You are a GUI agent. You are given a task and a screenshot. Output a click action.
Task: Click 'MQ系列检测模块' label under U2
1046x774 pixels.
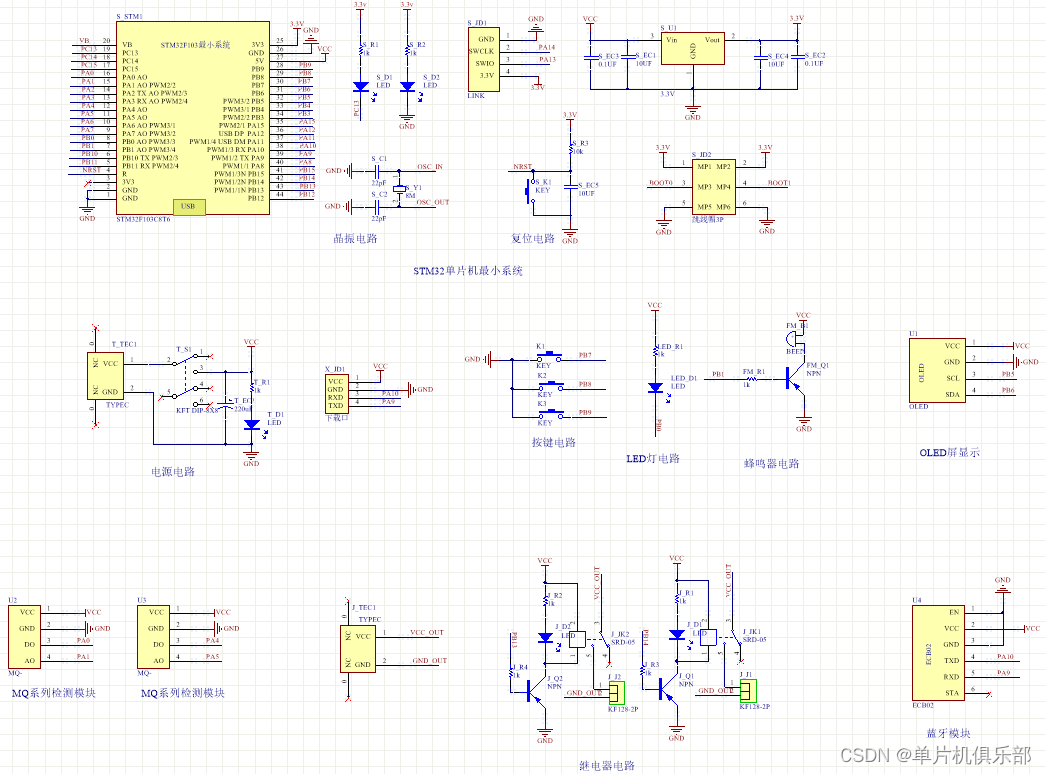click(x=54, y=693)
